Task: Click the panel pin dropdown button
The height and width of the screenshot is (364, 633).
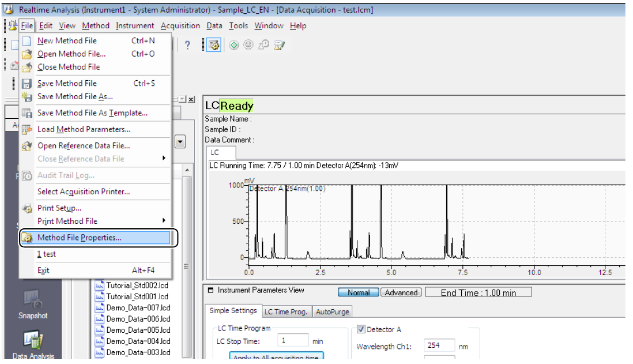Action: pyautogui.click(x=182, y=99)
